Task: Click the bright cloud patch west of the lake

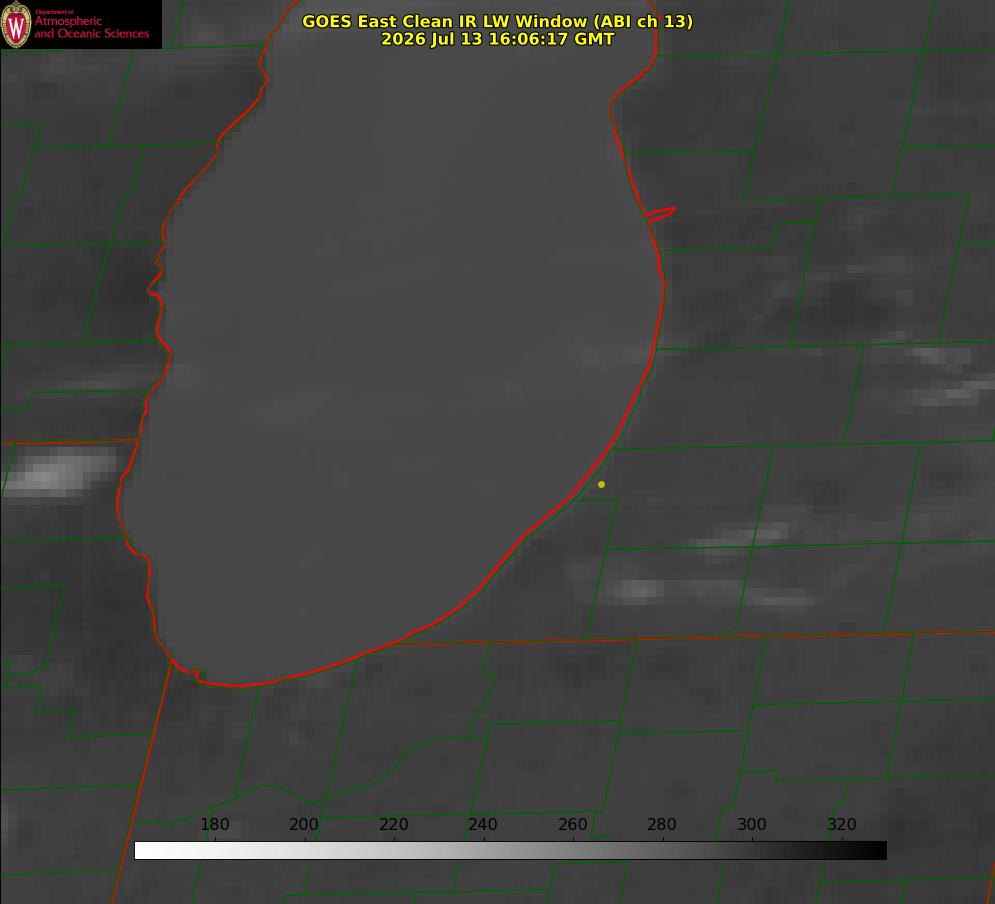Action: [x=60, y=473]
